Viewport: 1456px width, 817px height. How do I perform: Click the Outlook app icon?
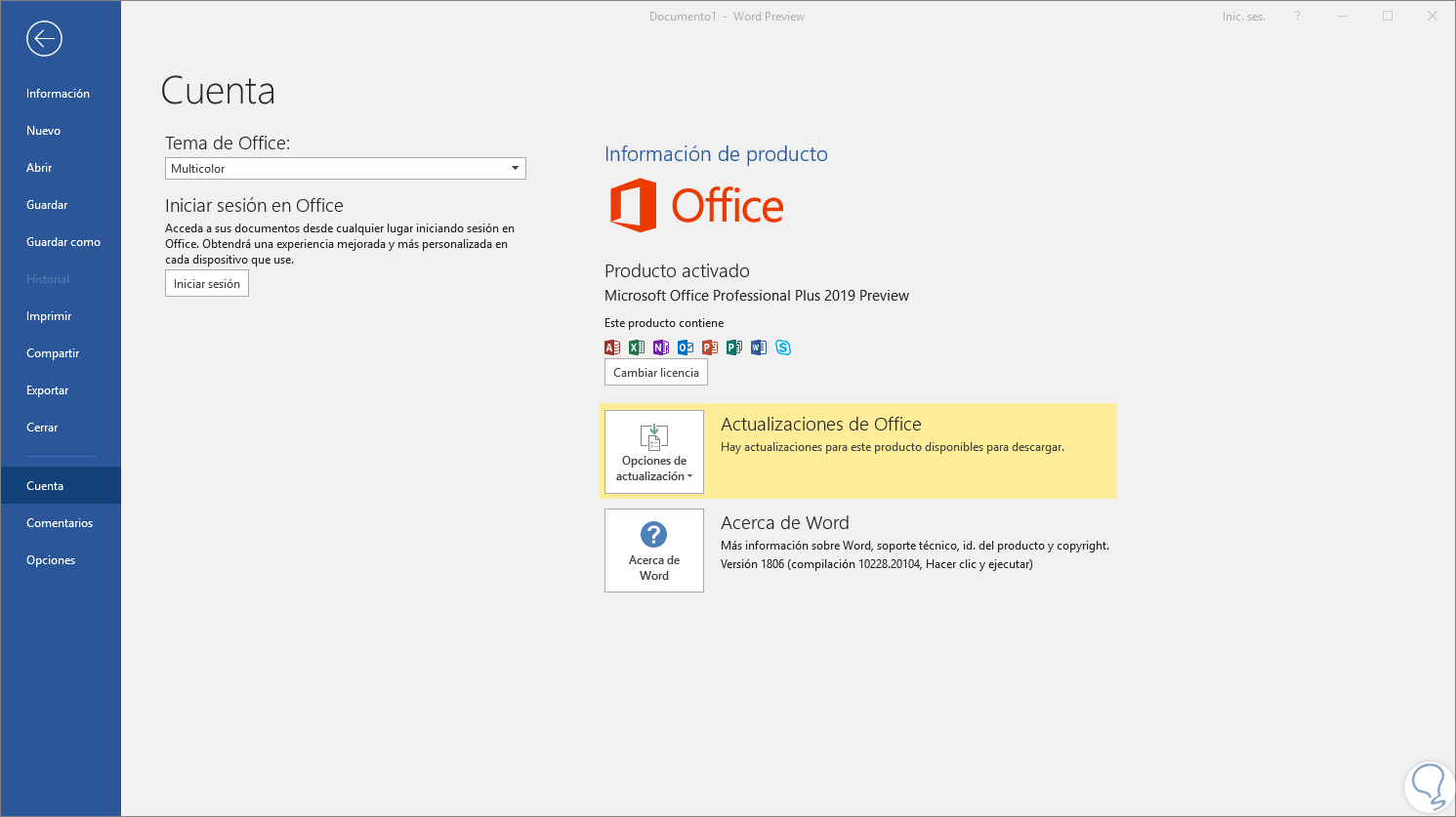click(686, 347)
